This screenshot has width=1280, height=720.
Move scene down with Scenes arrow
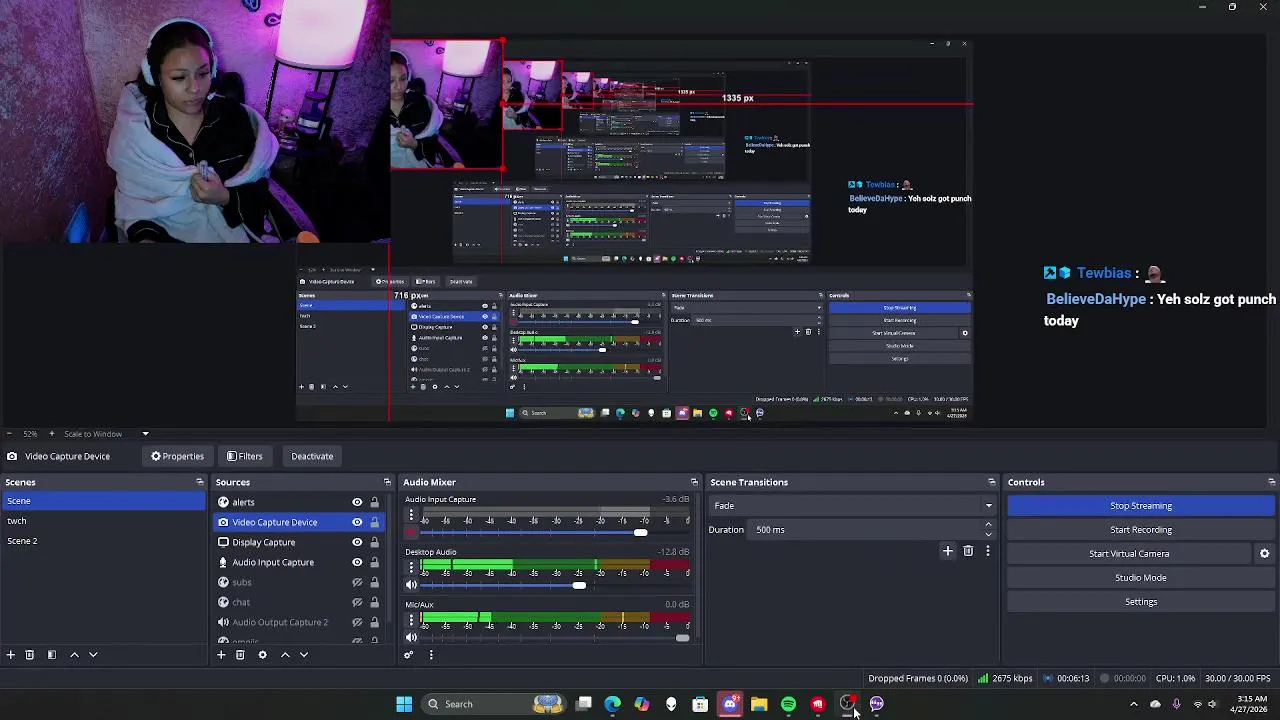coord(93,655)
